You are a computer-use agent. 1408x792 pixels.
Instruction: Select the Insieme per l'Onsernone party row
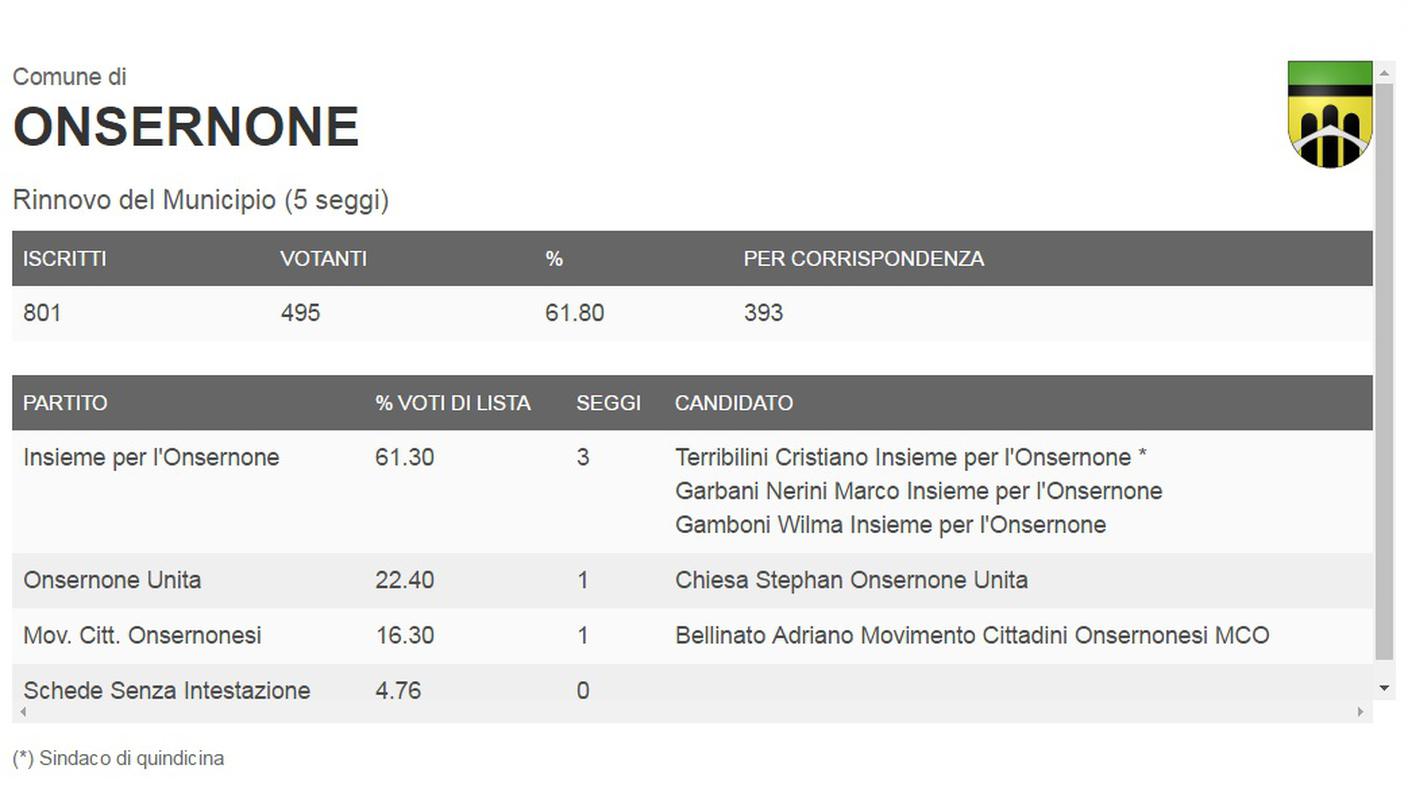tap(692, 491)
